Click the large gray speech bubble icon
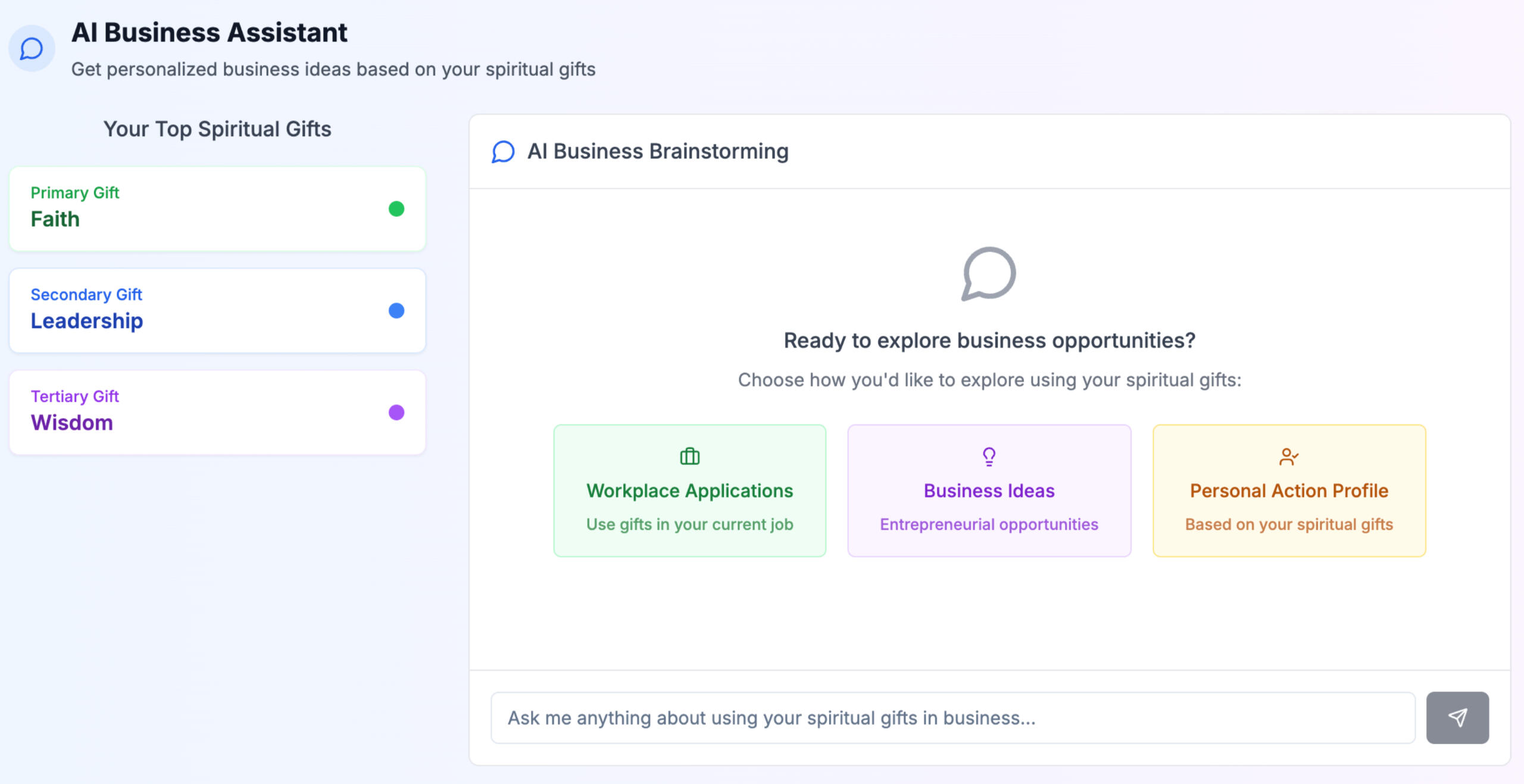 989,274
